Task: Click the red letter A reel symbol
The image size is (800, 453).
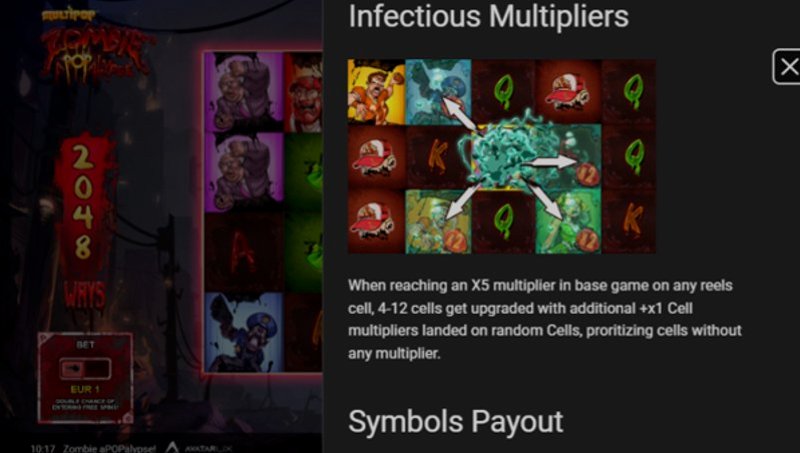Action: (x=243, y=253)
